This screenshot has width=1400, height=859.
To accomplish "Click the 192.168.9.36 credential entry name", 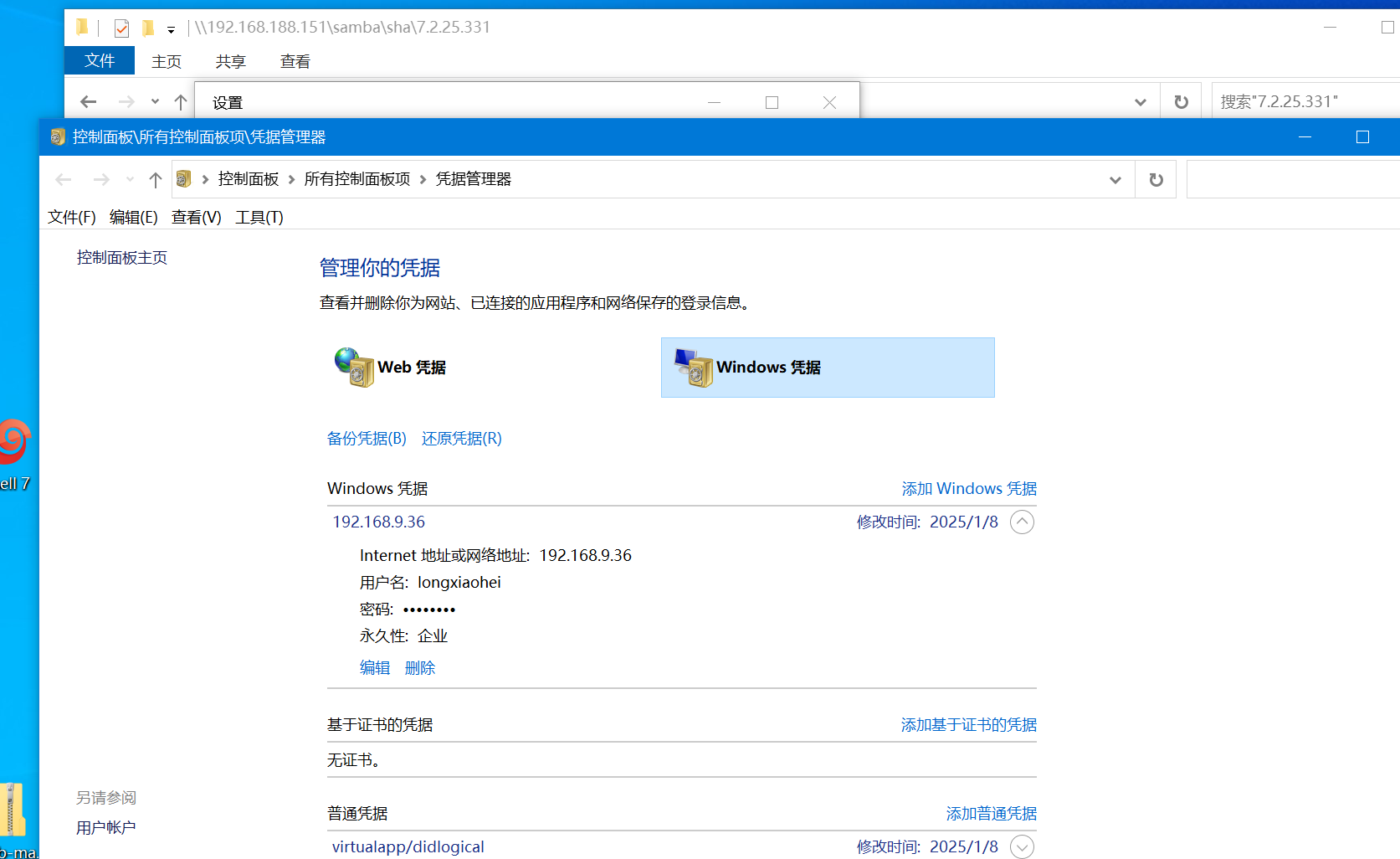I will (379, 522).
